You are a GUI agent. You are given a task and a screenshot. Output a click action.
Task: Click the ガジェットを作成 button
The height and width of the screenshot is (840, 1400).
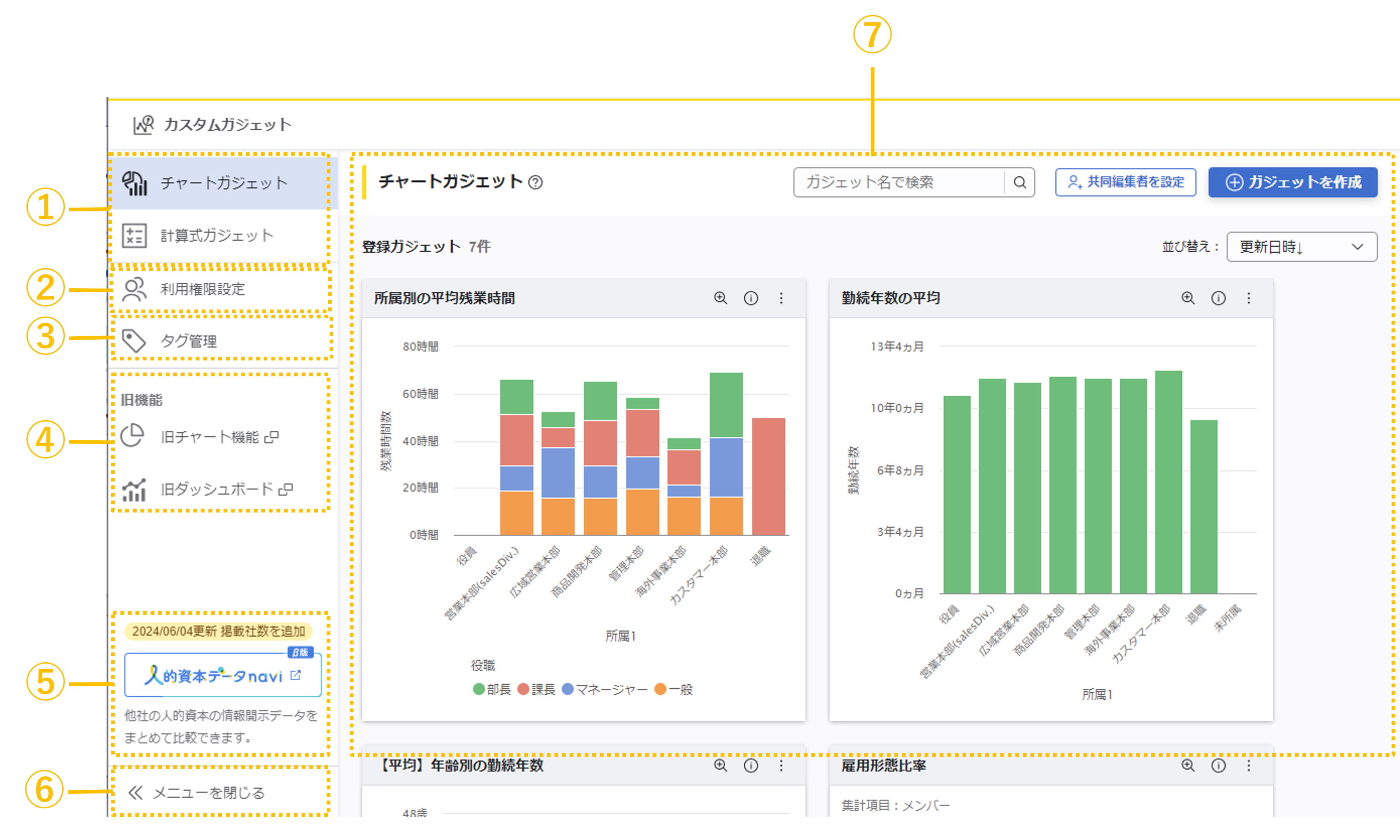coord(1292,182)
